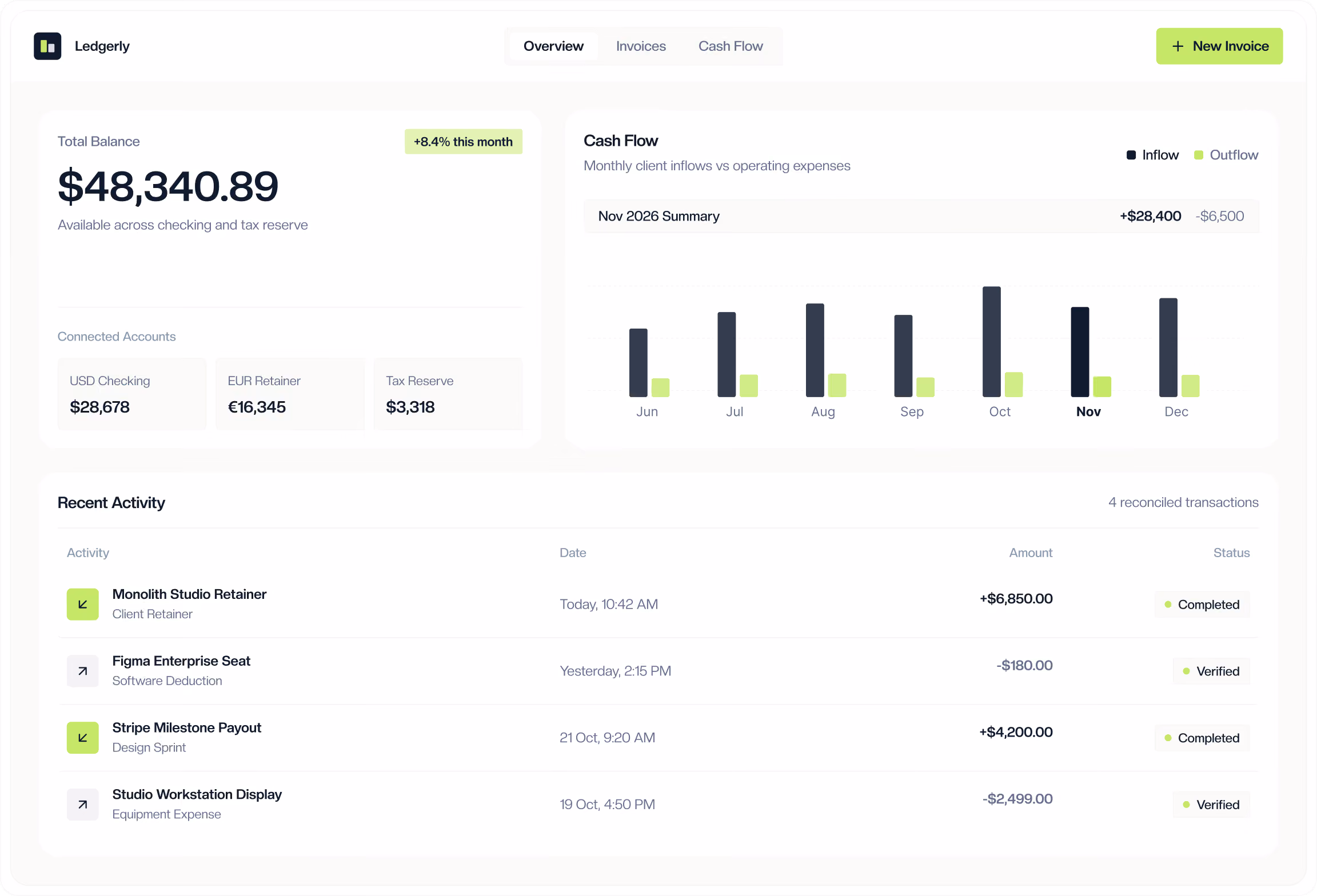Click the Monolith Studio Retainer title
1317x896 pixels.
189,594
